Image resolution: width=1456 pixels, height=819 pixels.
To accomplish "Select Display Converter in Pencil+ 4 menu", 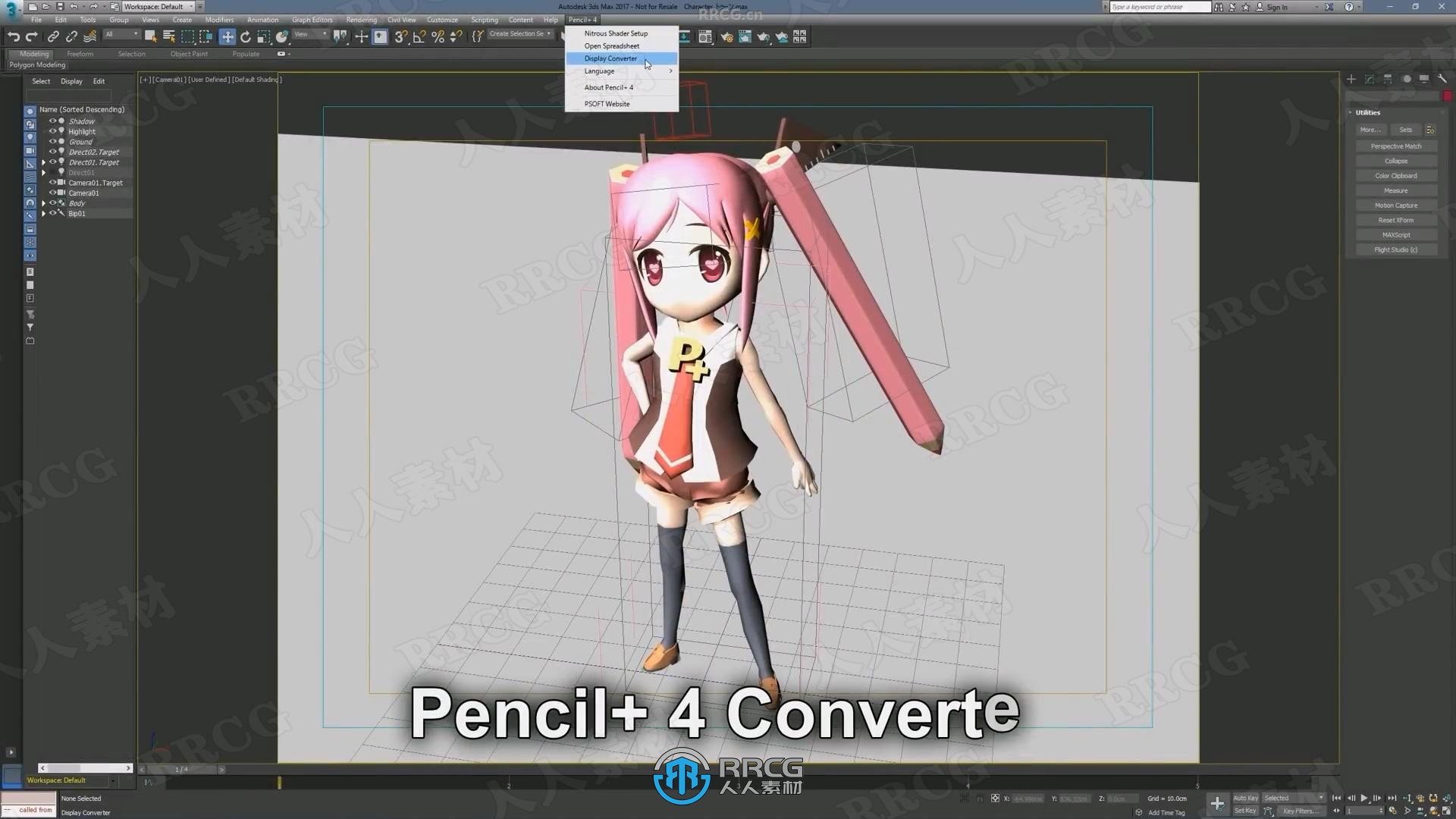I will point(622,58).
